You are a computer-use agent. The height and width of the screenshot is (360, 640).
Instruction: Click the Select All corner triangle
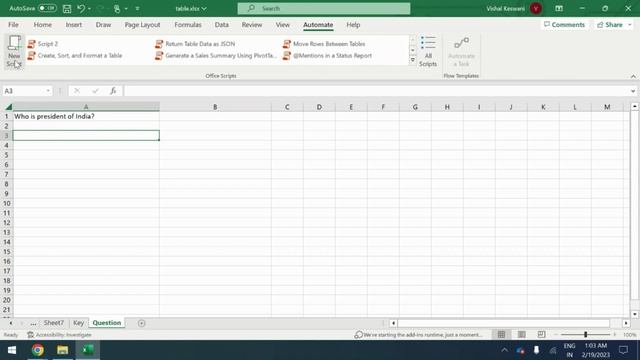point(8,107)
